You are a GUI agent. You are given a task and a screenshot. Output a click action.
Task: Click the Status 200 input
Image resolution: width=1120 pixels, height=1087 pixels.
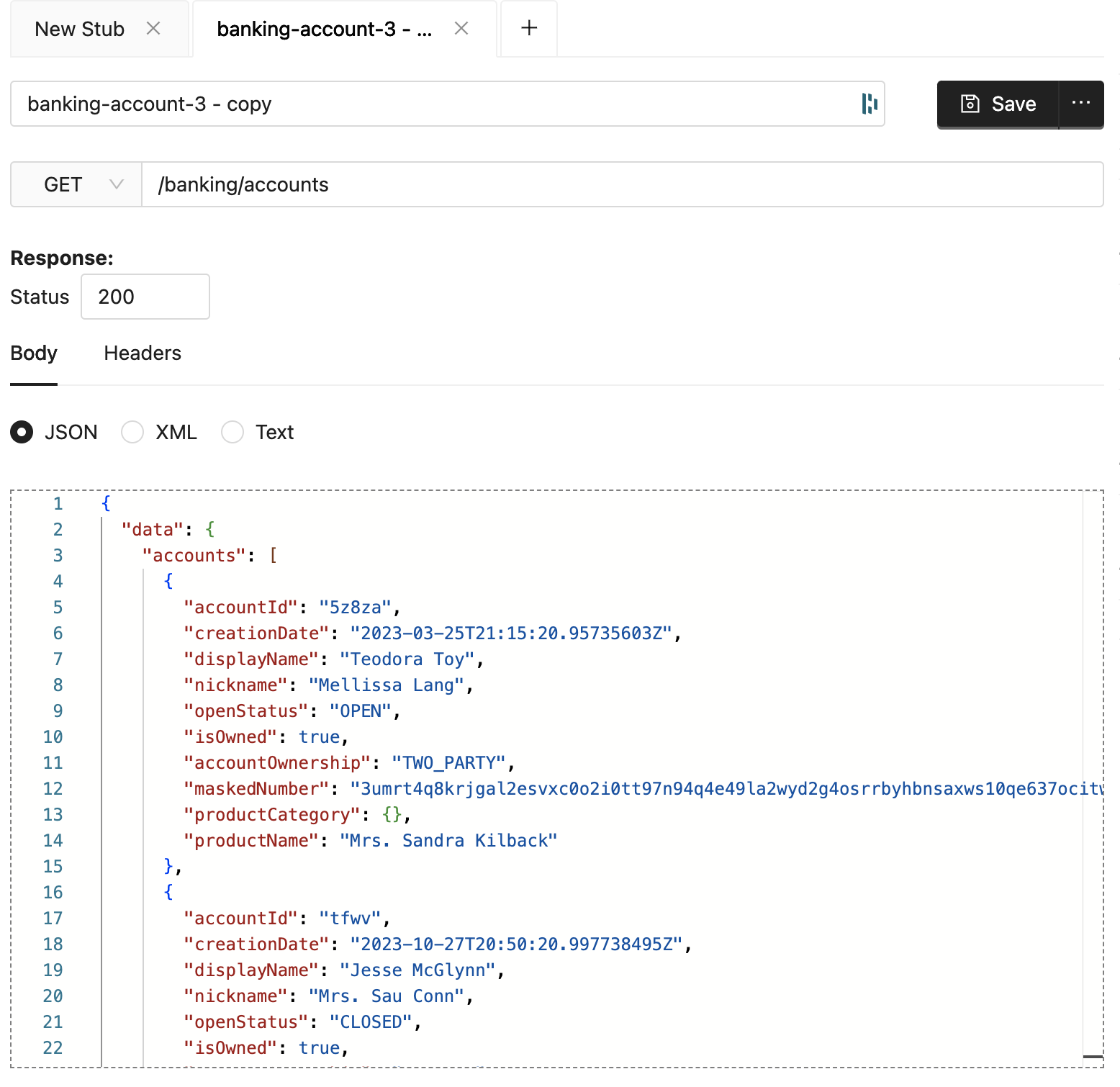[145, 297]
